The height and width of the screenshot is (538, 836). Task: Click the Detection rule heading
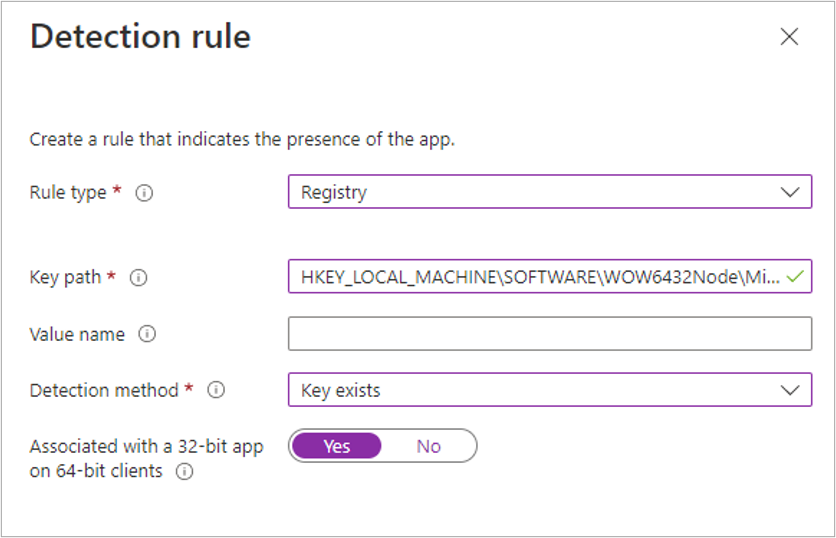(x=141, y=37)
